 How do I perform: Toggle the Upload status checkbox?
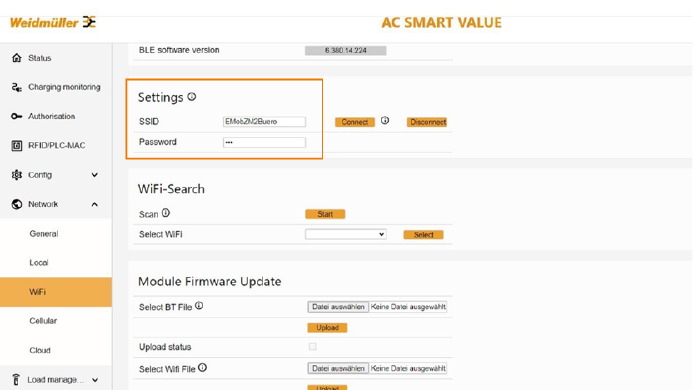[312, 347]
